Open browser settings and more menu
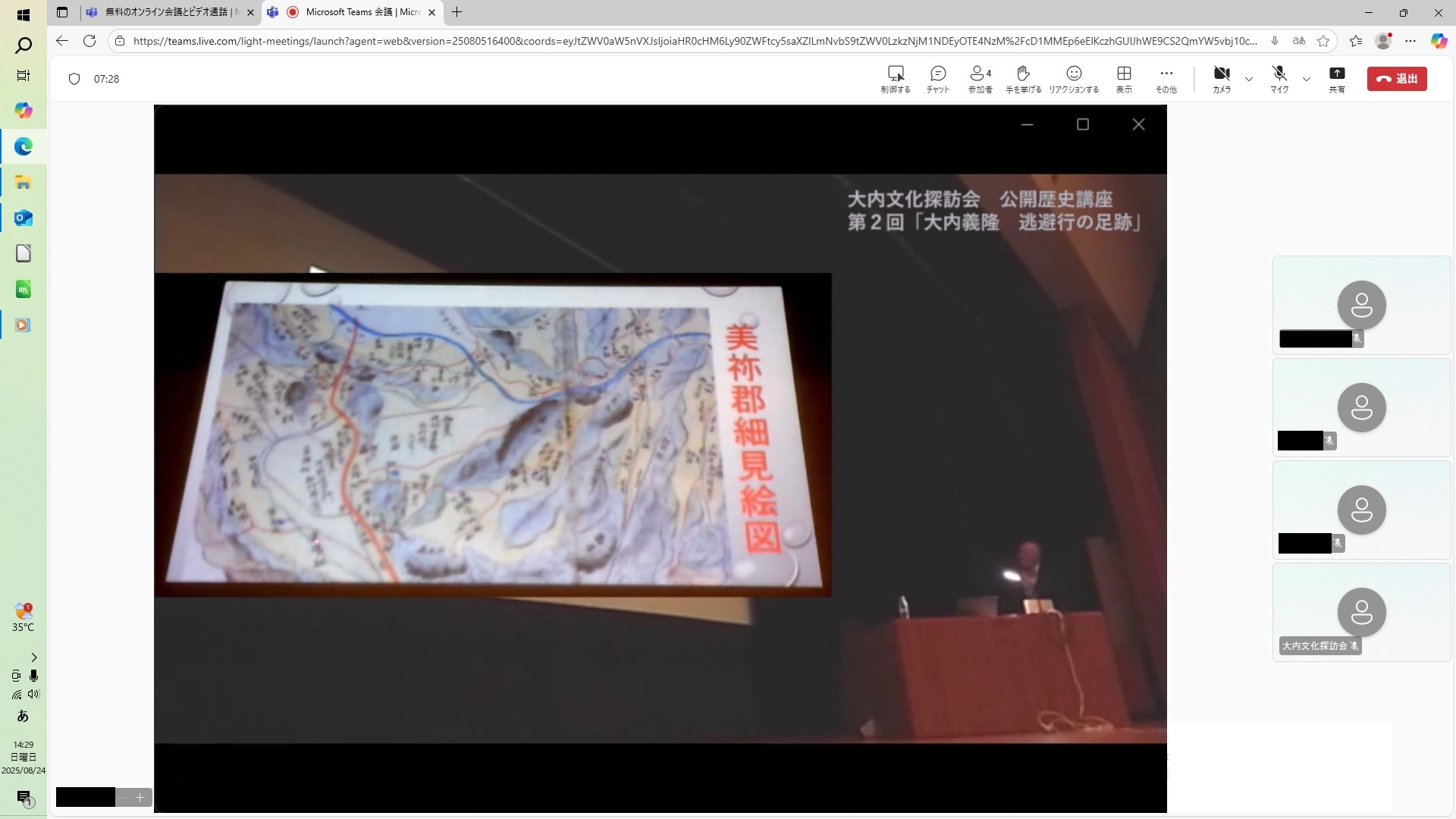 [x=1410, y=41]
